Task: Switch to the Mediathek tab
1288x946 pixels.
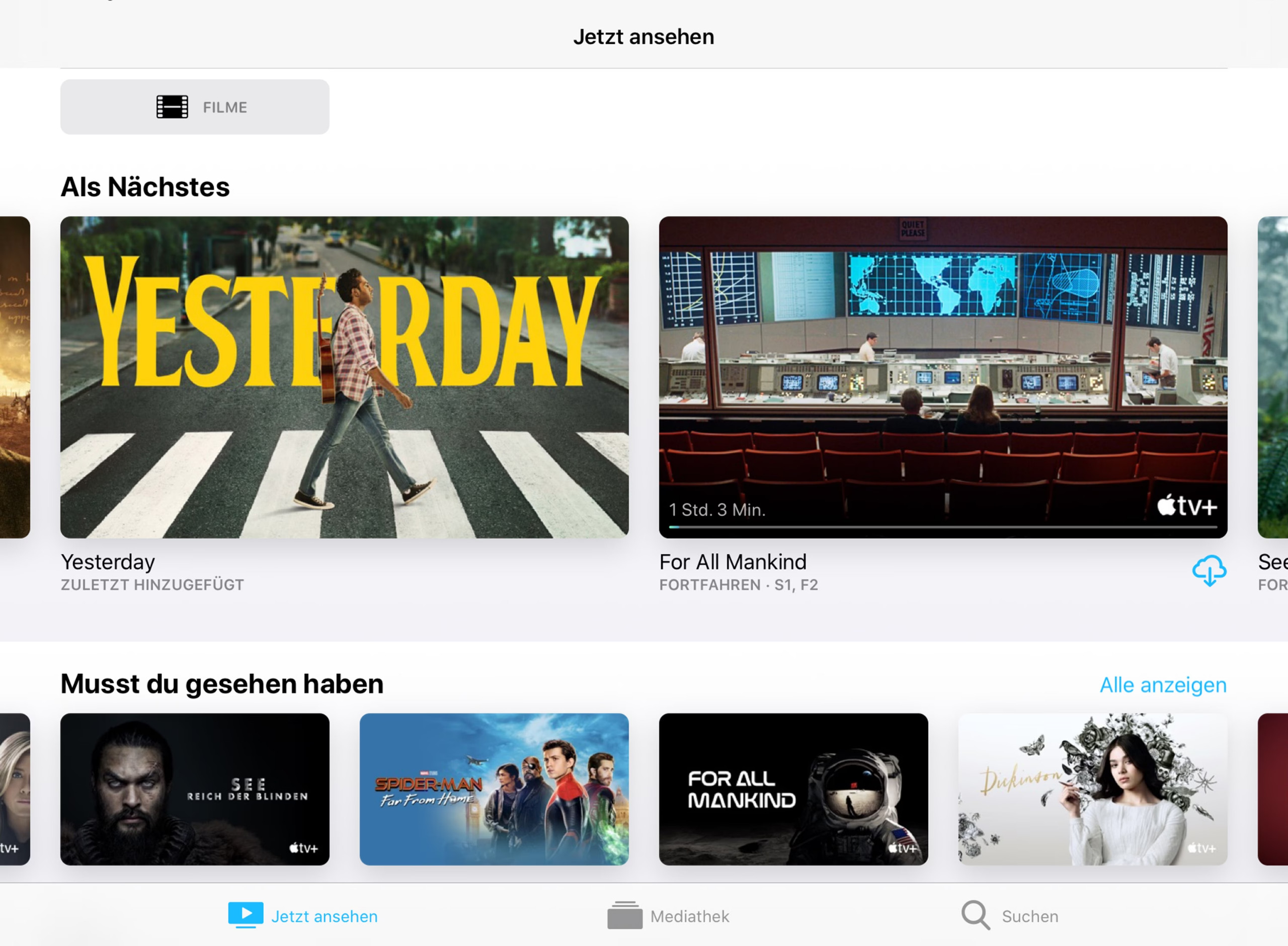Action: 689,916
